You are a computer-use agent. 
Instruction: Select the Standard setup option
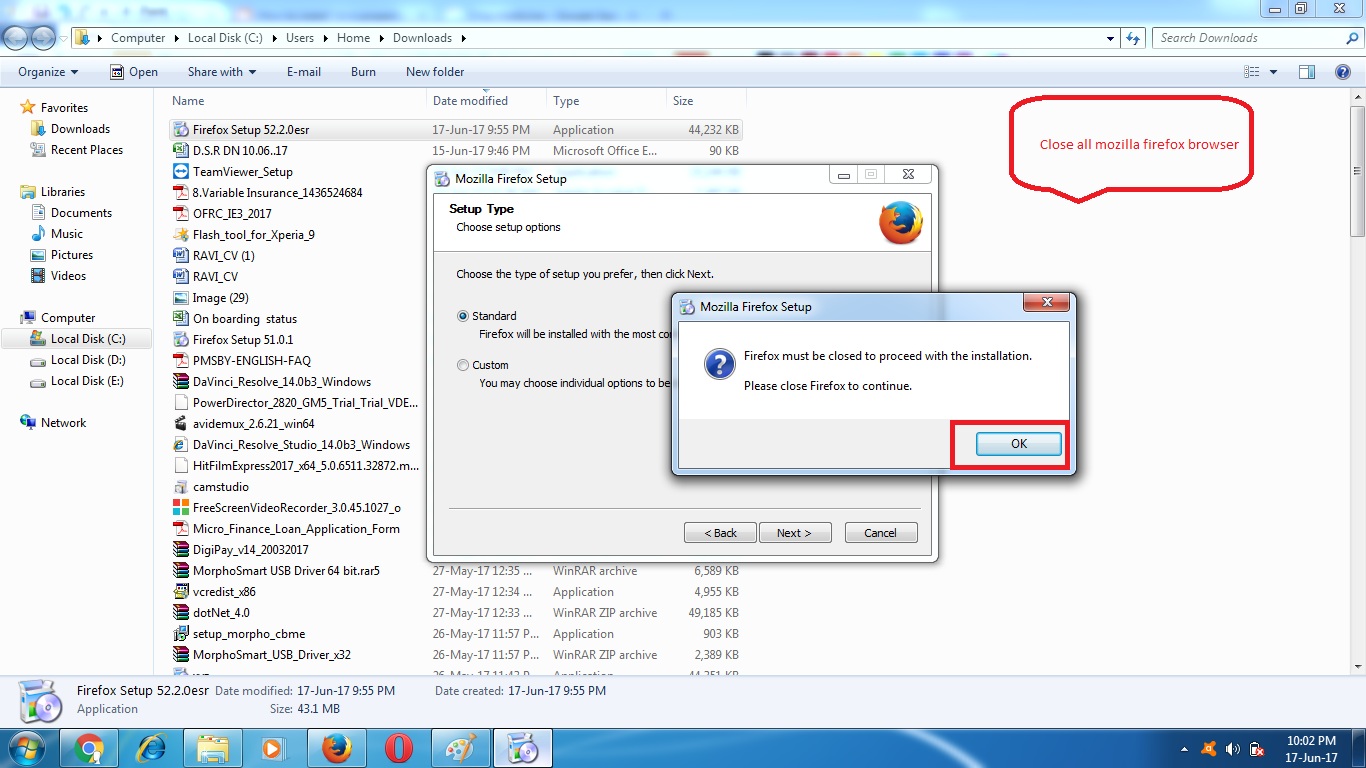click(x=462, y=316)
